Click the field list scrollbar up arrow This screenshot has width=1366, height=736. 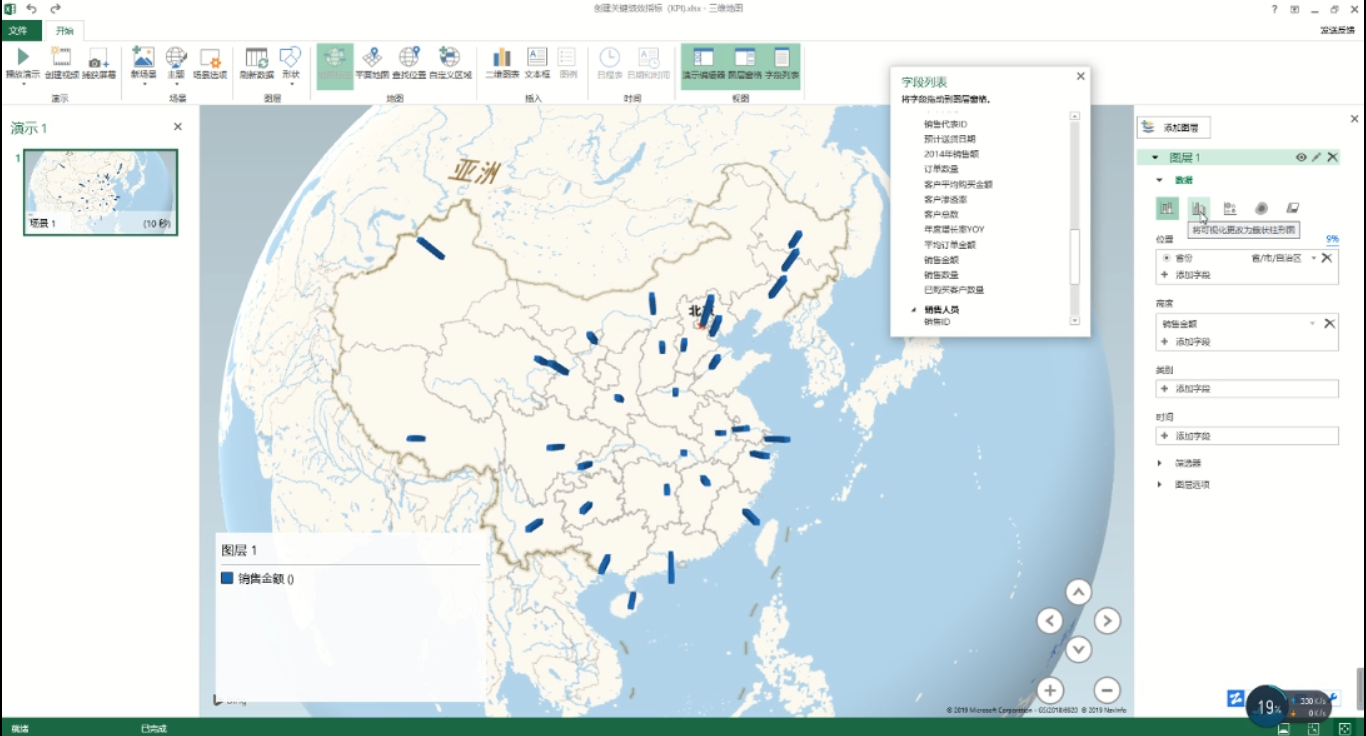(x=1075, y=116)
